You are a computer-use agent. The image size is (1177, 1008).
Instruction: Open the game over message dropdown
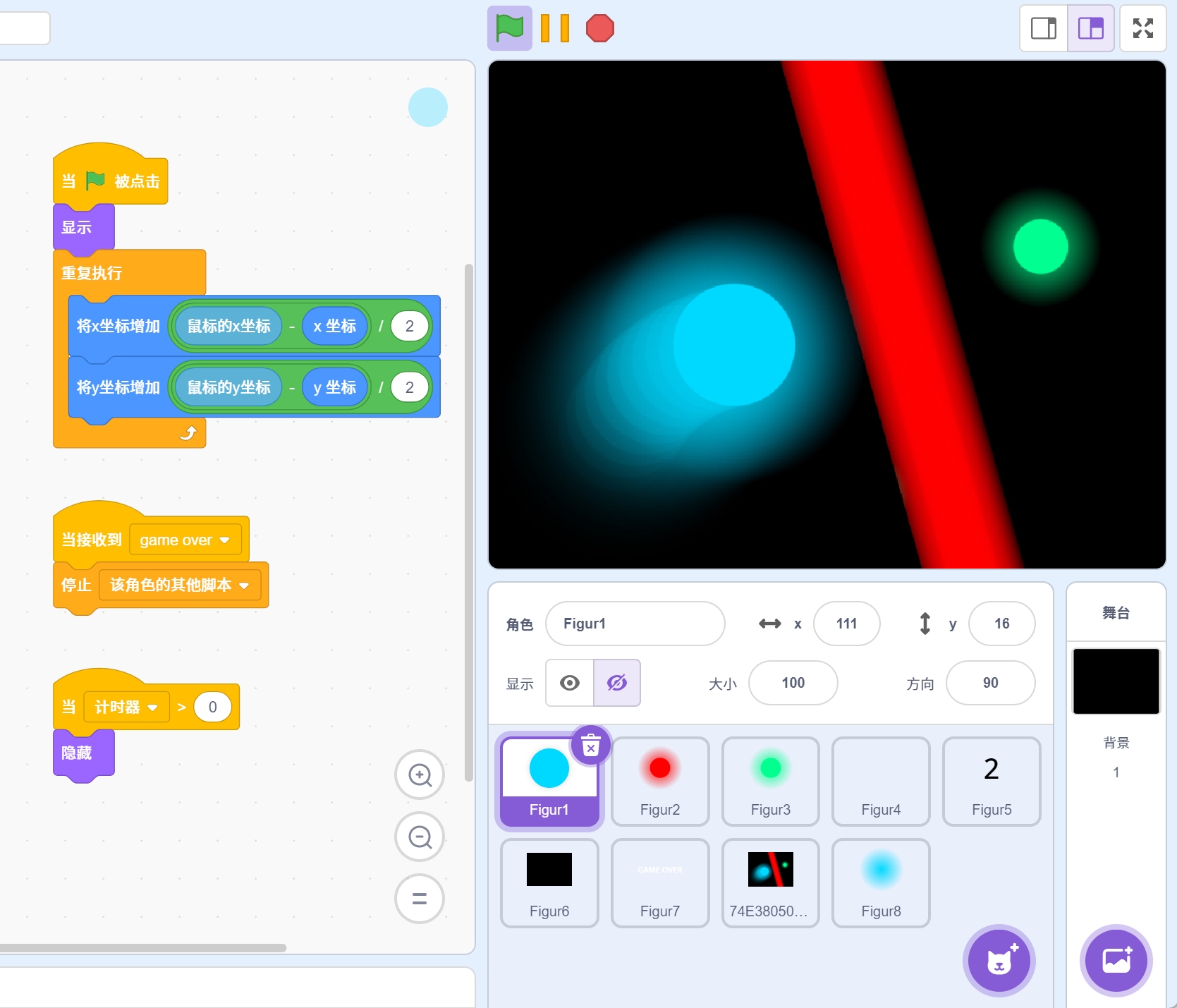224,540
